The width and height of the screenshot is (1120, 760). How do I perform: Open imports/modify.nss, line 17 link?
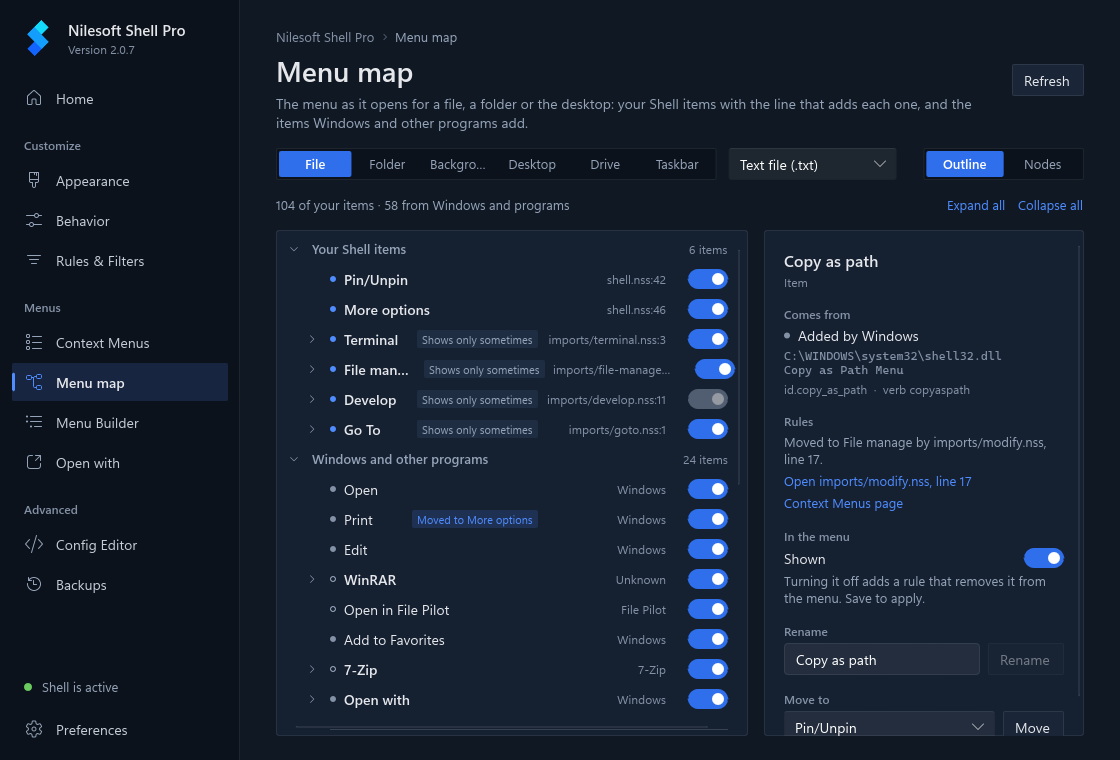[x=877, y=481]
